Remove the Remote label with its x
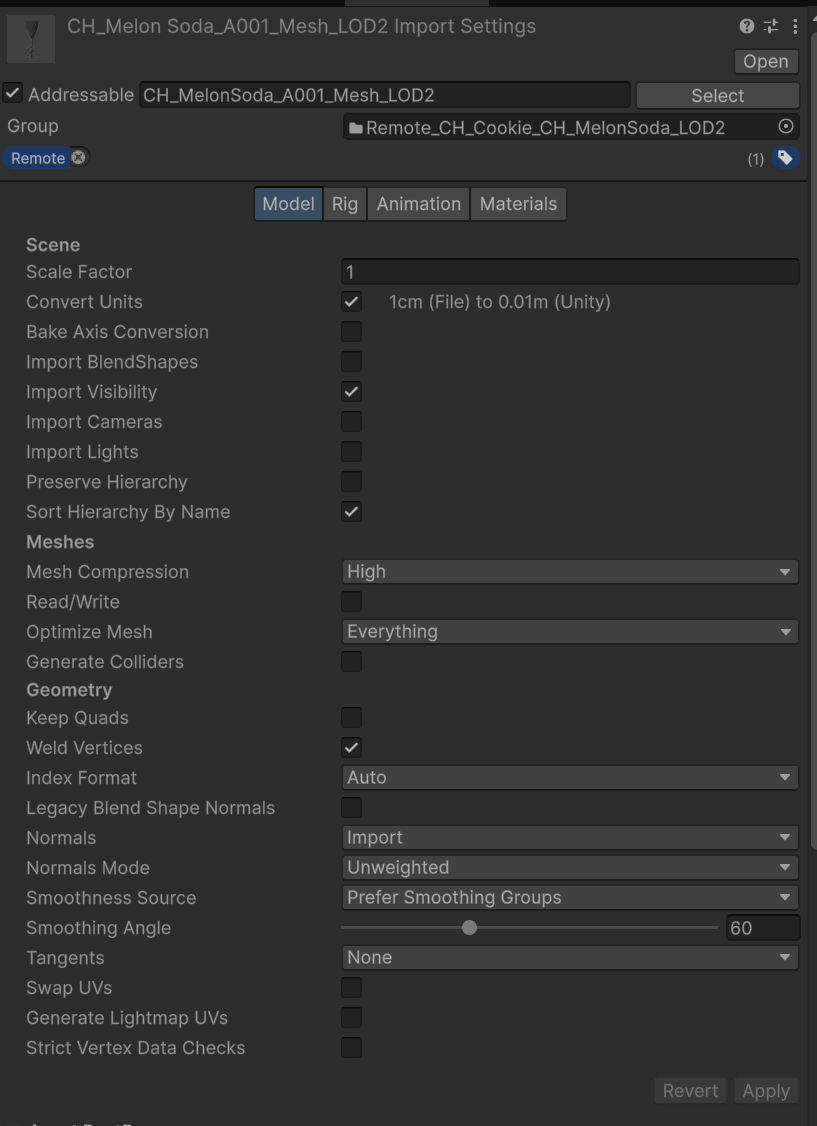Viewport: 817px width, 1126px height. (x=78, y=157)
